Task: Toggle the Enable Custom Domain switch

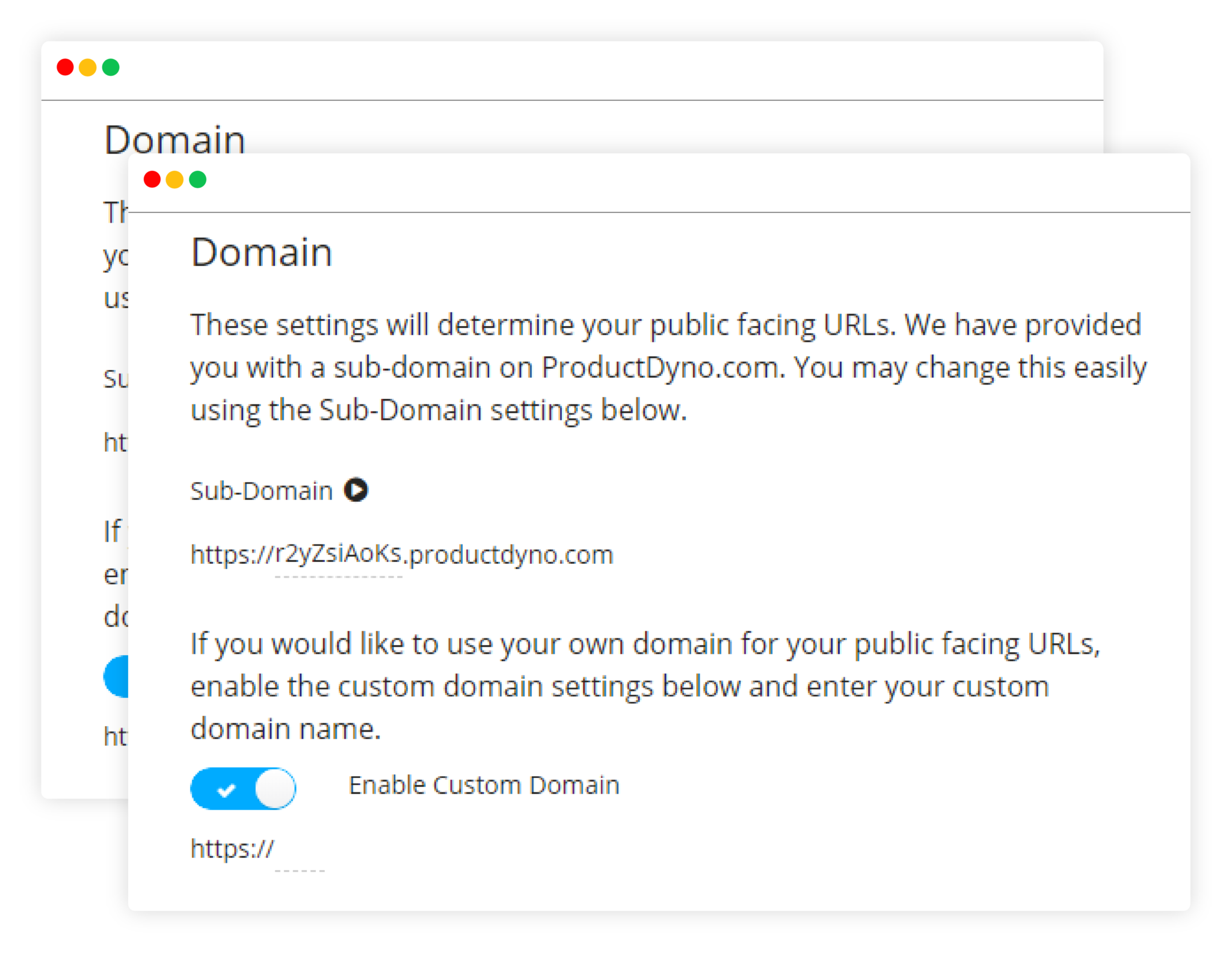Action: 243,788
